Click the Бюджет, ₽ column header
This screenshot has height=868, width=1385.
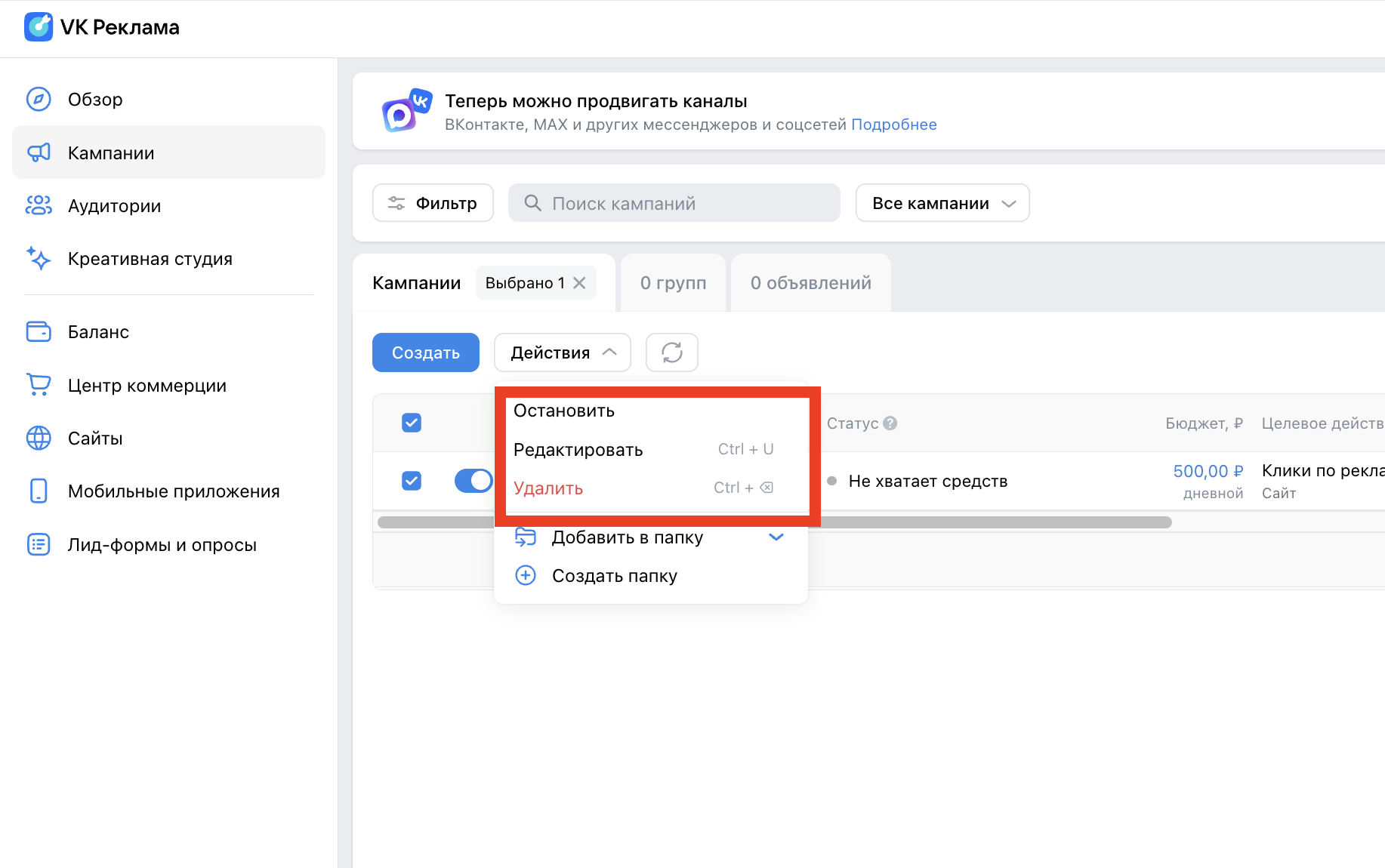[1204, 423]
